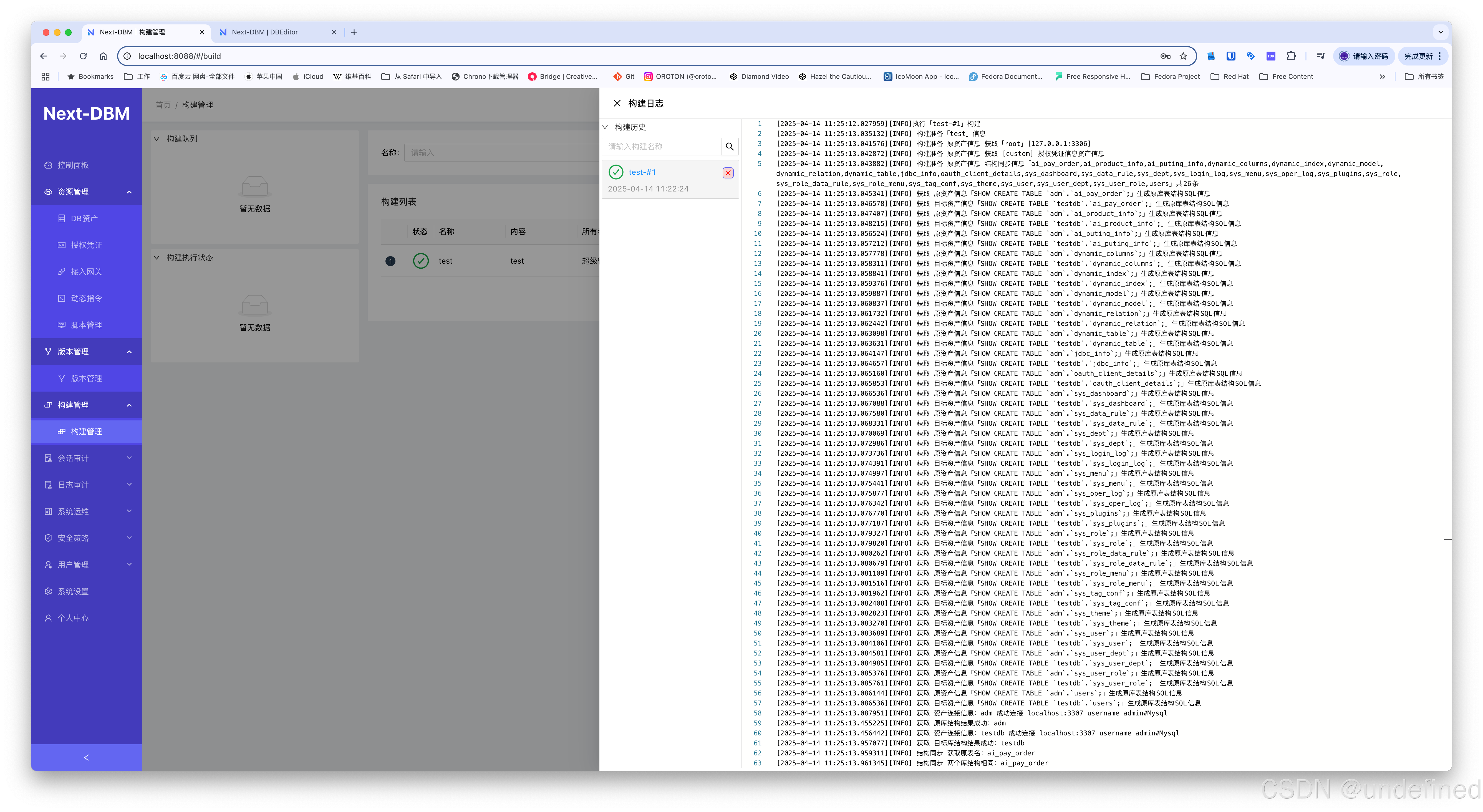Collapse the 构建历史 section
1483x812 pixels.
pos(606,127)
